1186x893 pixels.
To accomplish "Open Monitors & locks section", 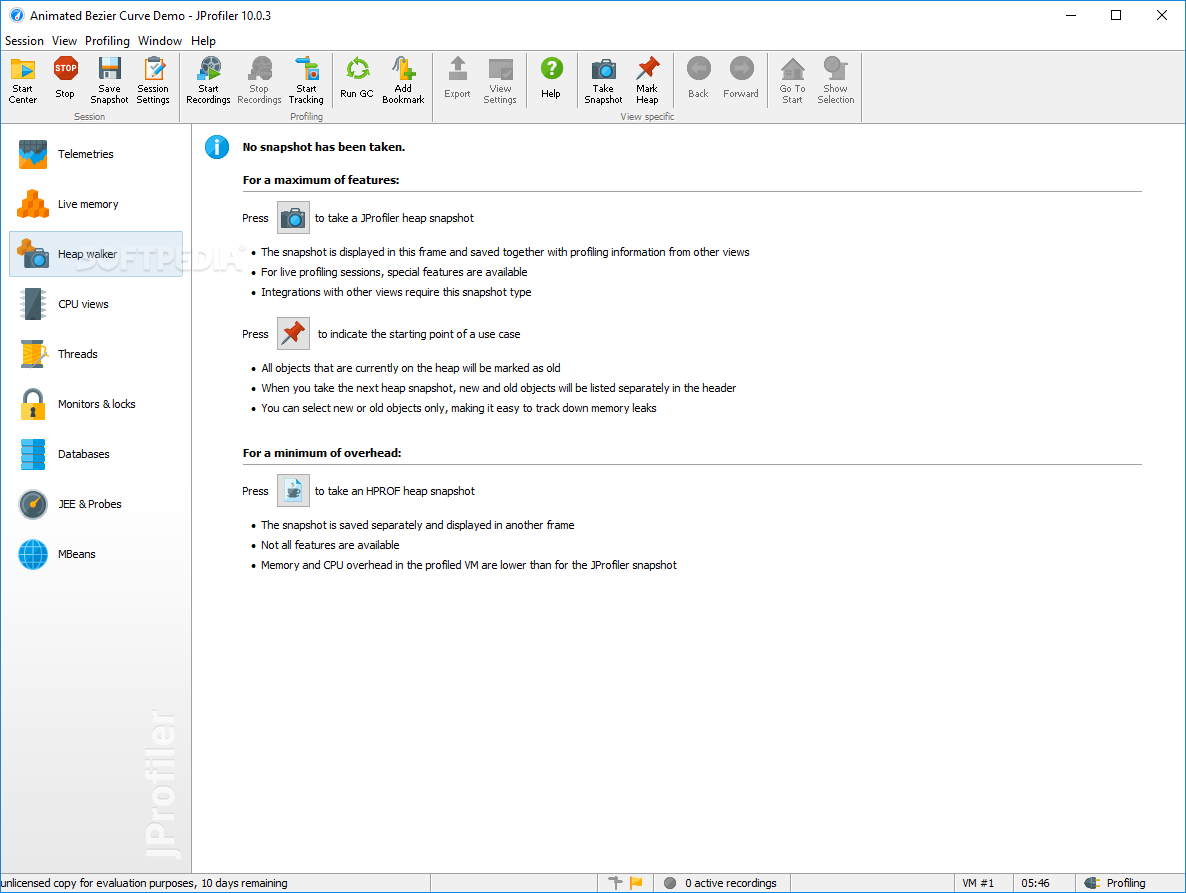I will [x=96, y=404].
